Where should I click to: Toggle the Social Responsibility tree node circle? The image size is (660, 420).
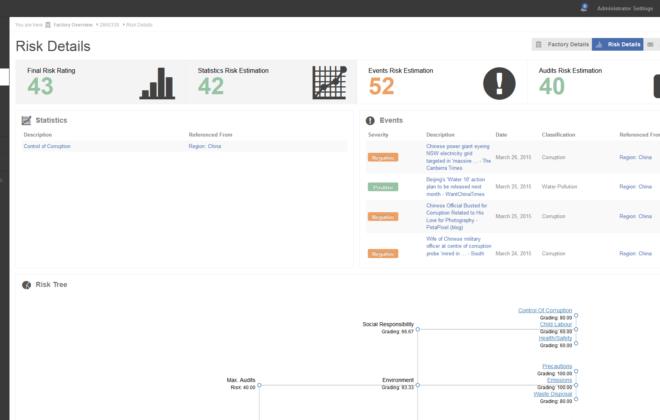click(x=418, y=329)
